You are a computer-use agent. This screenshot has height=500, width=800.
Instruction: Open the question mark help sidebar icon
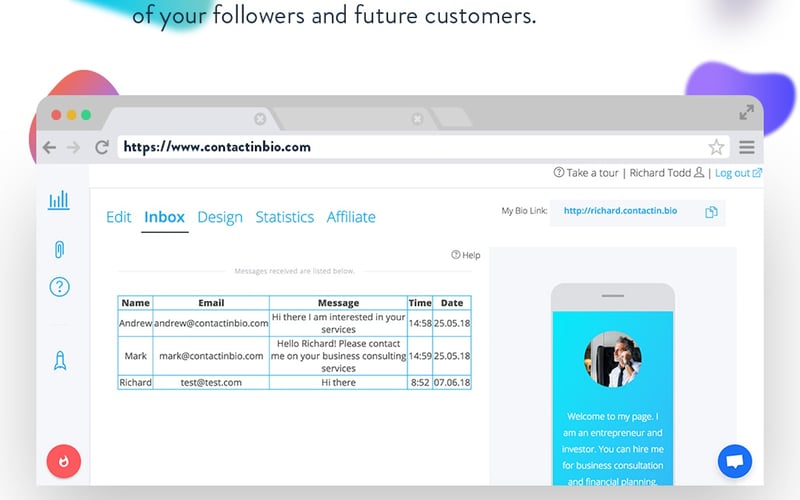[59, 287]
